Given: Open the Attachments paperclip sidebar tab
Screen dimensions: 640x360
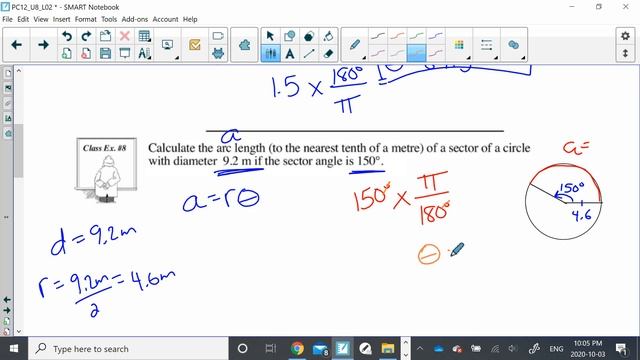Looking at the screenshot, I should click(8, 104).
